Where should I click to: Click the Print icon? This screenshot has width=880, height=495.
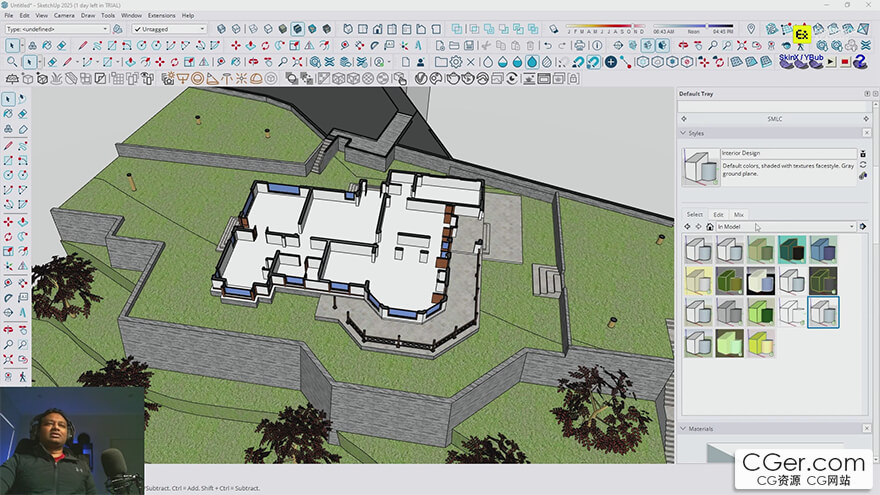(x=580, y=45)
